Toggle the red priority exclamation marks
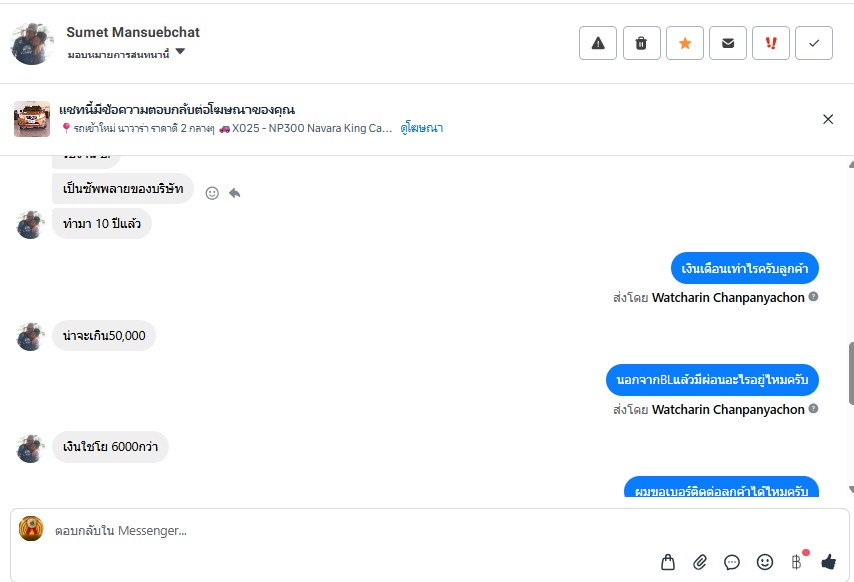This screenshot has width=854, height=582. [771, 43]
